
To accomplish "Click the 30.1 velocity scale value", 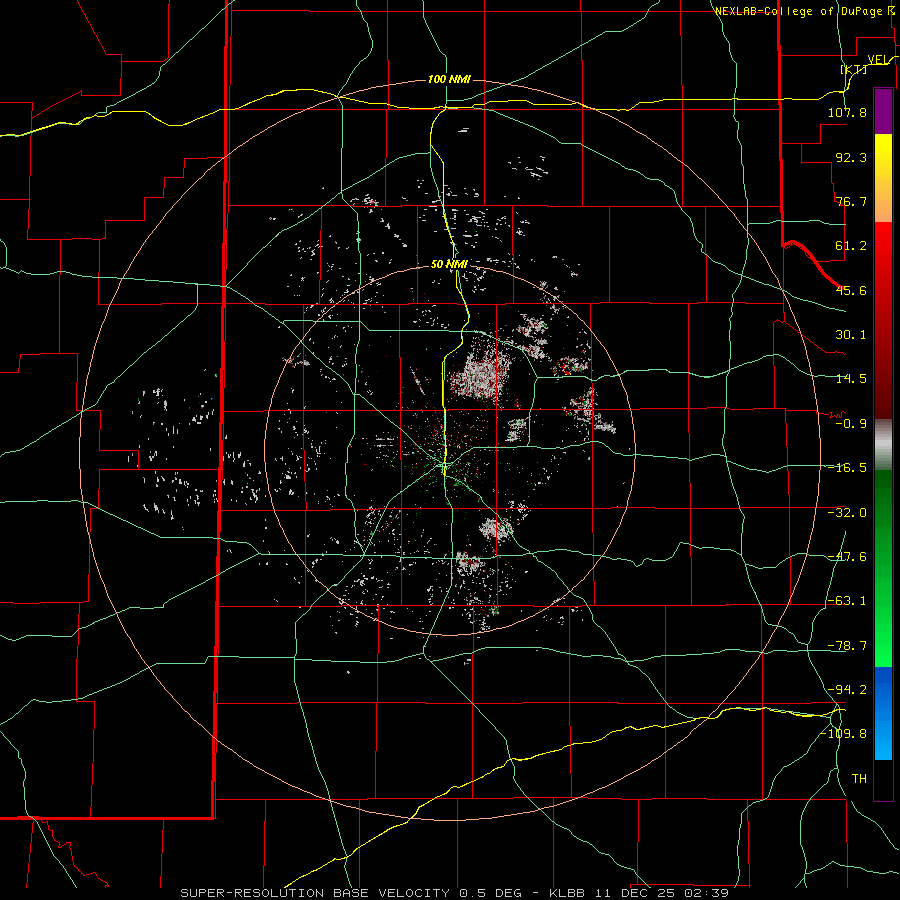I will click(x=851, y=335).
